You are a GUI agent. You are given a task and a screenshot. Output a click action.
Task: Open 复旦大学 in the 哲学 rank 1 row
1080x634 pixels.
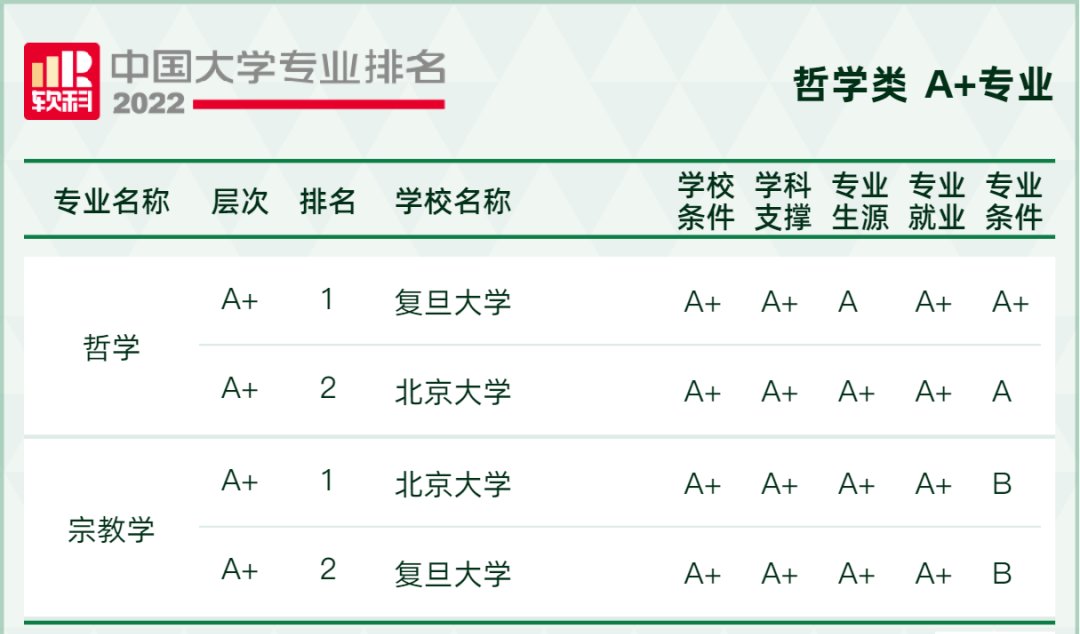coord(453,302)
